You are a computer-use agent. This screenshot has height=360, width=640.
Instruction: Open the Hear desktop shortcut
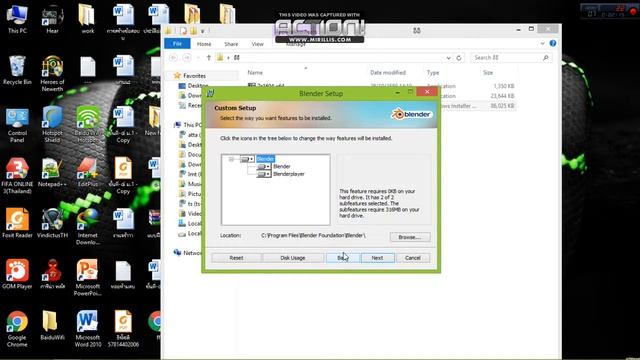click(x=52, y=19)
